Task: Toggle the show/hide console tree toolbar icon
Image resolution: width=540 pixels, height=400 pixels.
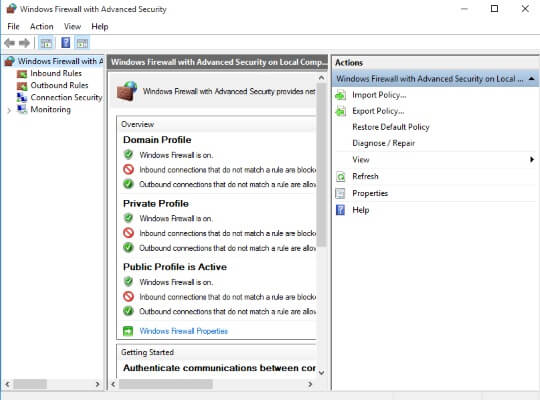Action: pyautogui.click(x=46, y=43)
